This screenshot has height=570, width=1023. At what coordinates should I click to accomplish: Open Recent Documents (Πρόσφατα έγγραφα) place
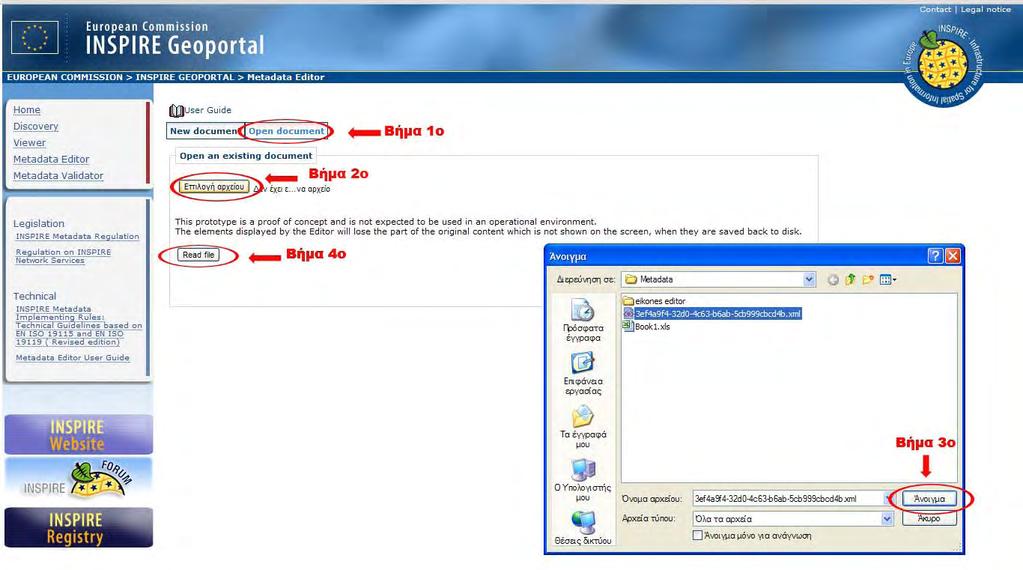click(x=583, y=321)
